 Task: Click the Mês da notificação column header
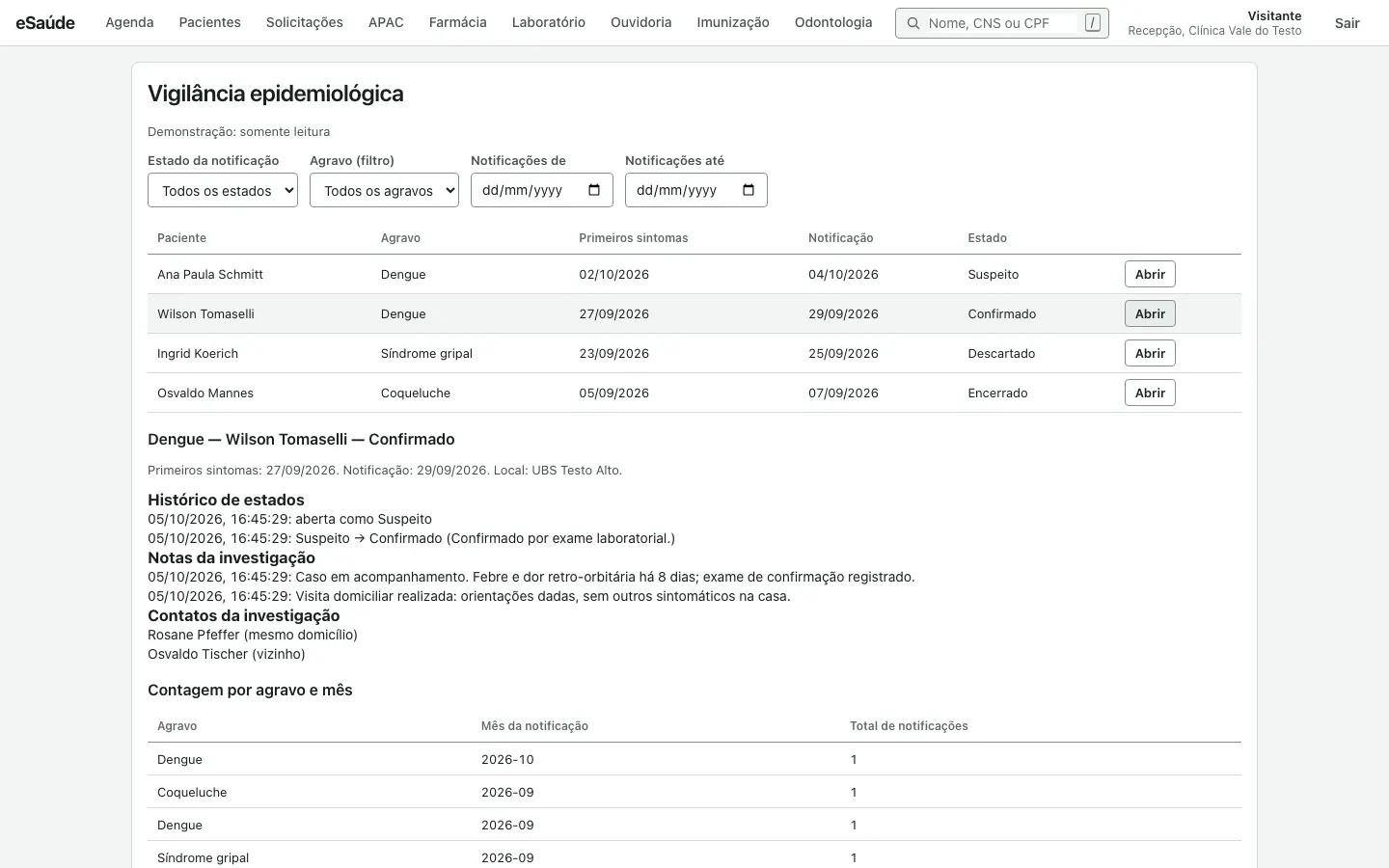tap(534, 726)
